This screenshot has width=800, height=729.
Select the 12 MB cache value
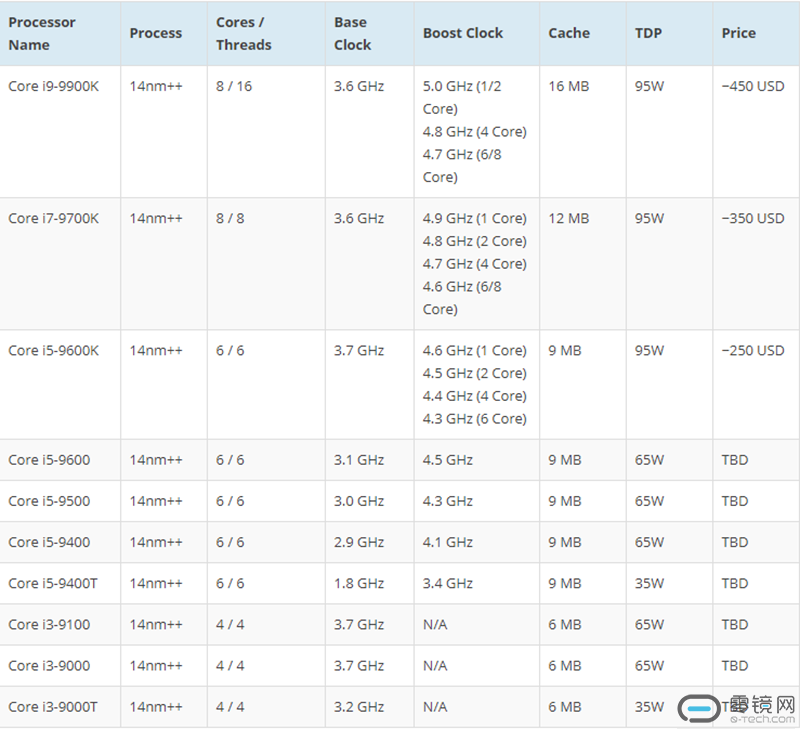pos(568,218)
